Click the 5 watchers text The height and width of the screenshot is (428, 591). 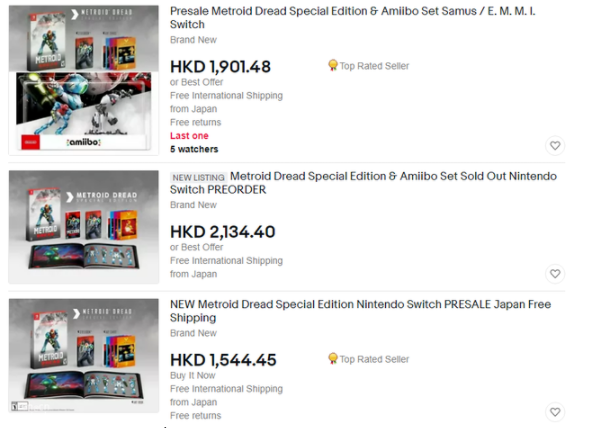pyautogui.click(x=194, y=149)
